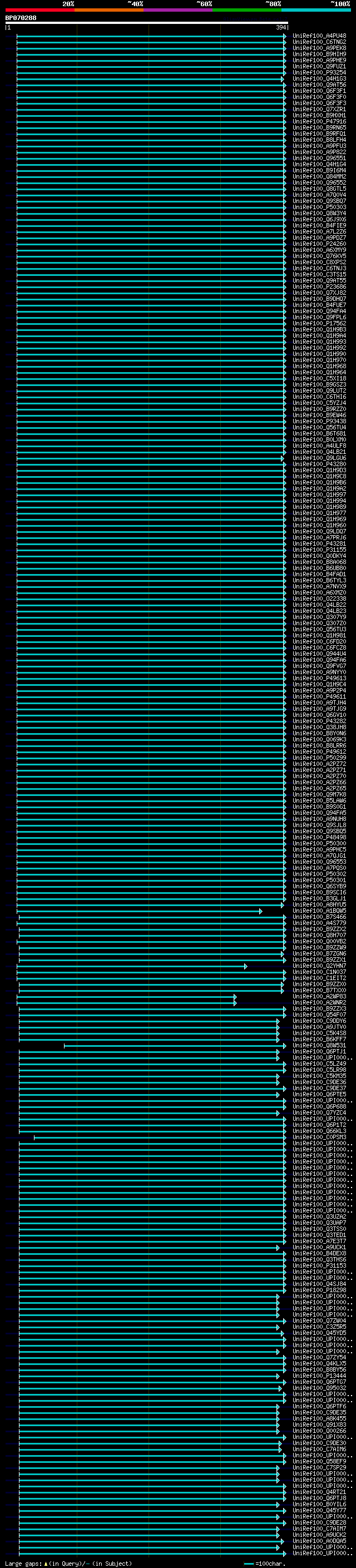Click the white query ruler bar

147,23
